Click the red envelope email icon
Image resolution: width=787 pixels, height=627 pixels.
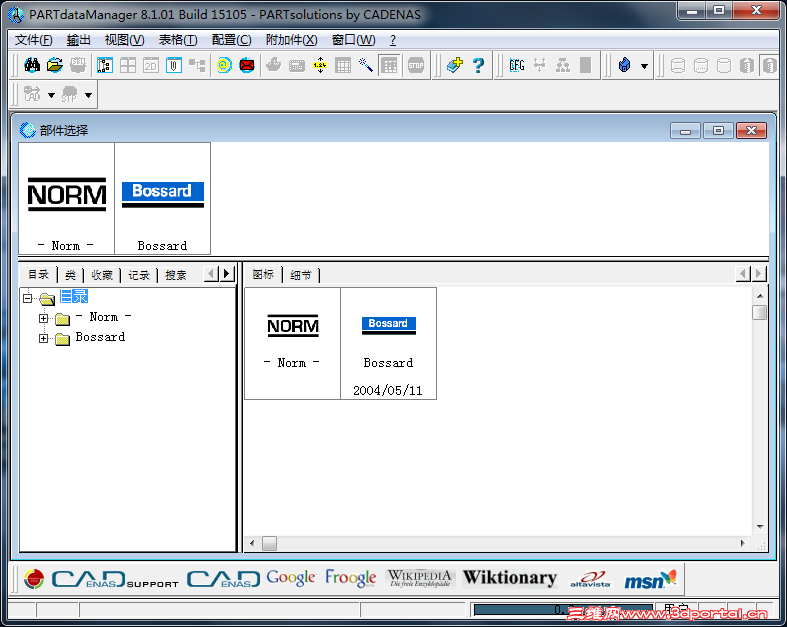pos(247,65)
